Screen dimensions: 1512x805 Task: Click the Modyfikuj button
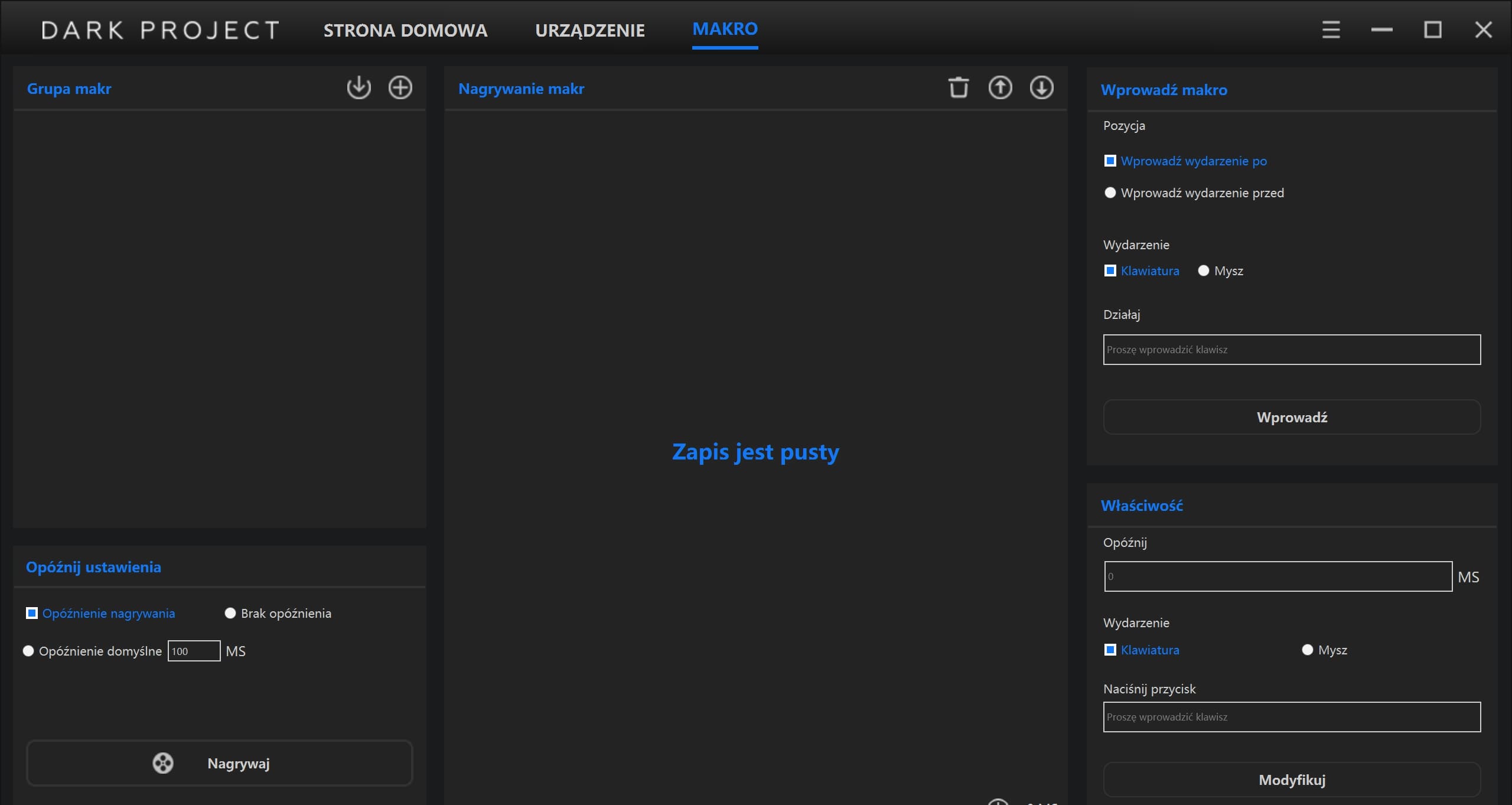pyautogui.click(x=1292, y=780)
